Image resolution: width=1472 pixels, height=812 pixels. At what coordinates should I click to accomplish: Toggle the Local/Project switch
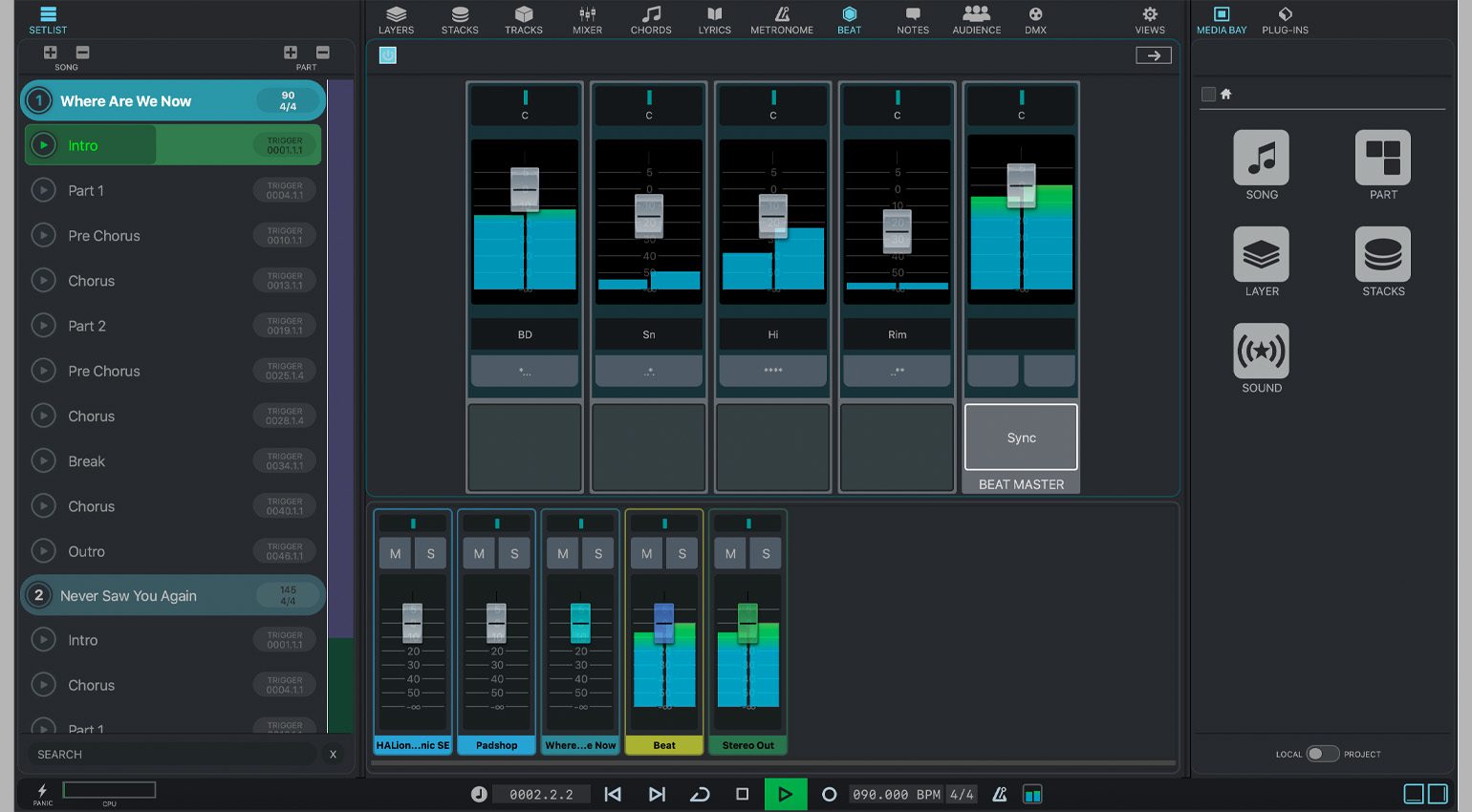click(1323, 754)
